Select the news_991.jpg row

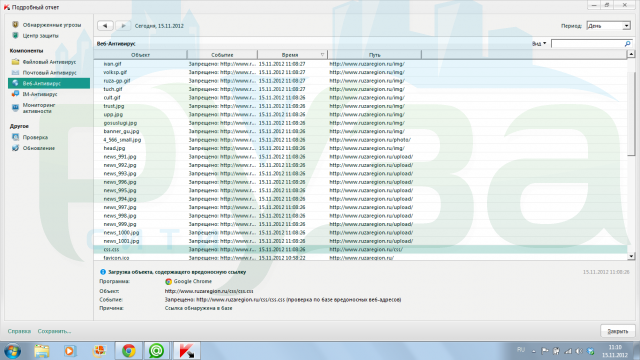click(360, 157)
